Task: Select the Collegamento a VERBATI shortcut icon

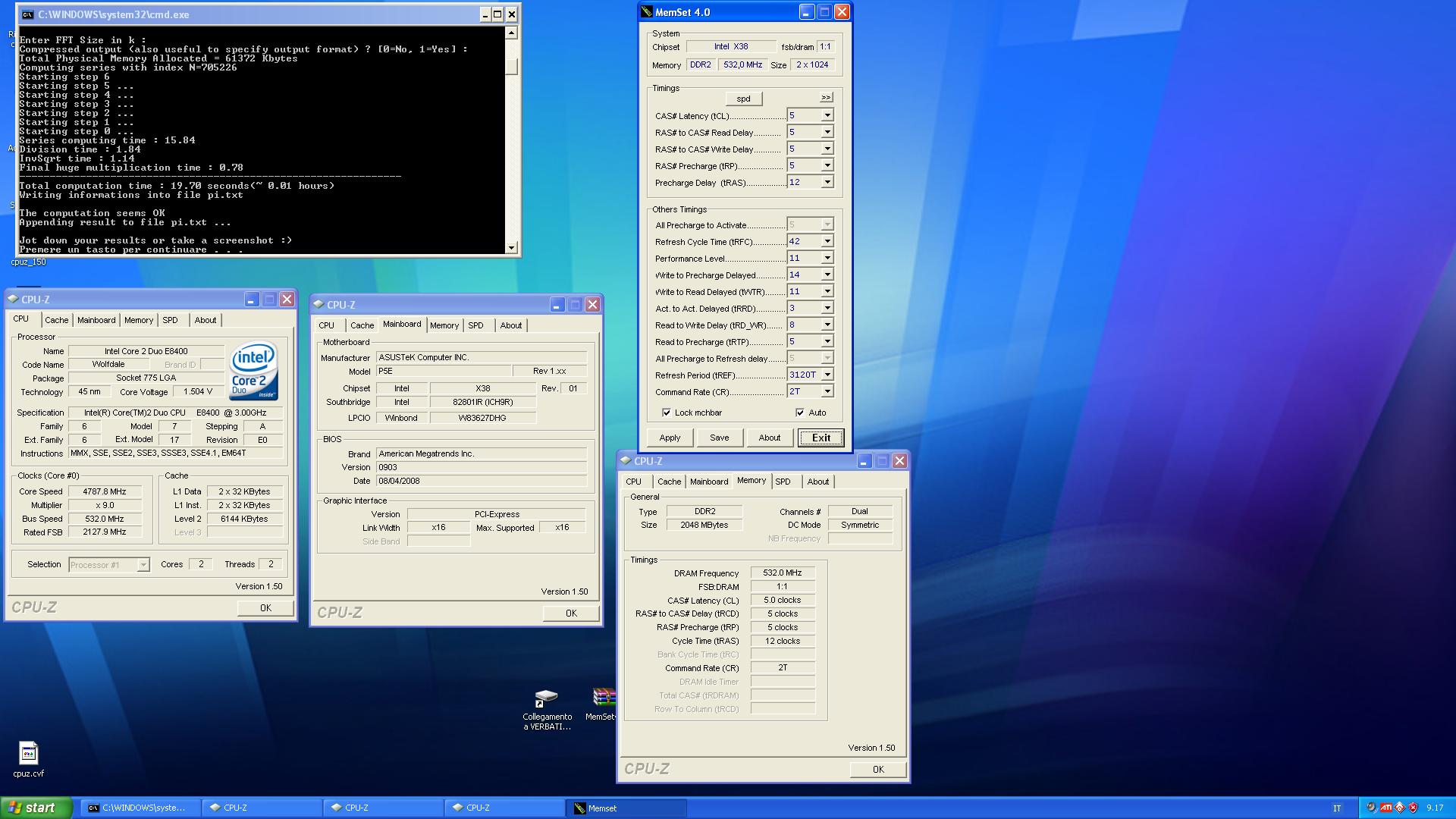Action: [x=547, y=698]
